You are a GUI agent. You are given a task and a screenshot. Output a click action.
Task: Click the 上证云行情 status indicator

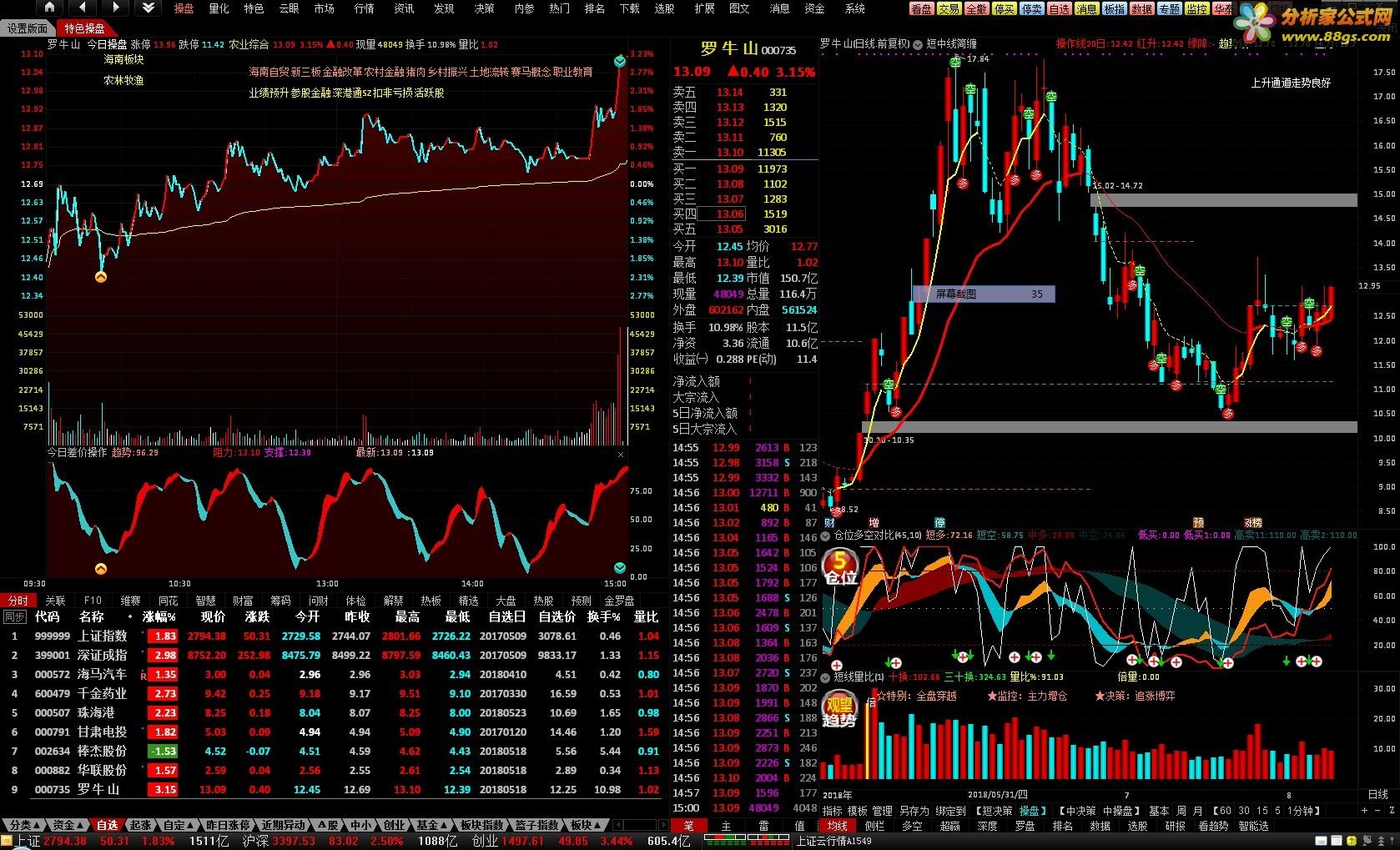[x=833, y=842]
